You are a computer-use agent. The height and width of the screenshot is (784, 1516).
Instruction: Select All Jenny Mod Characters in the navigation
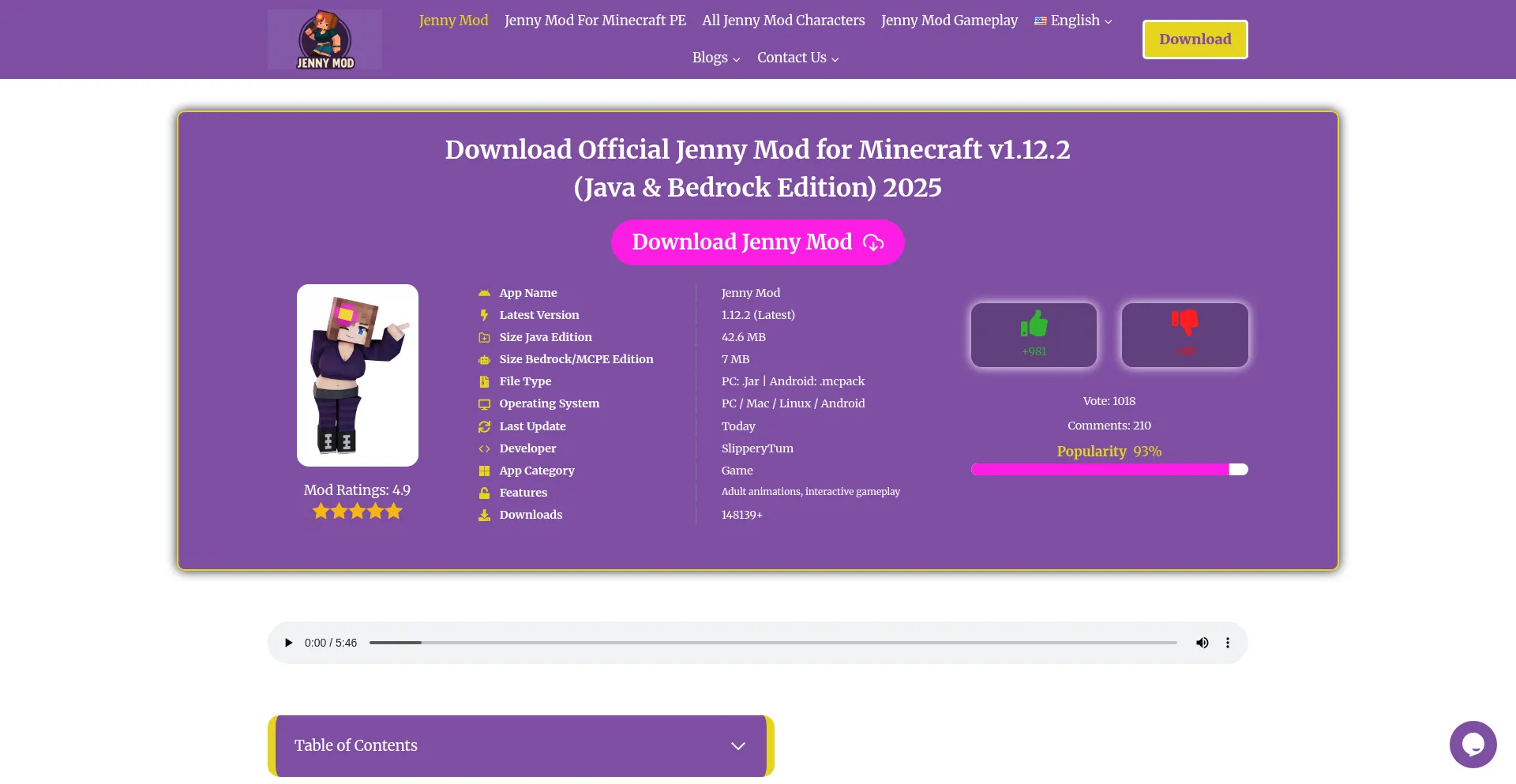coord(782,21)
